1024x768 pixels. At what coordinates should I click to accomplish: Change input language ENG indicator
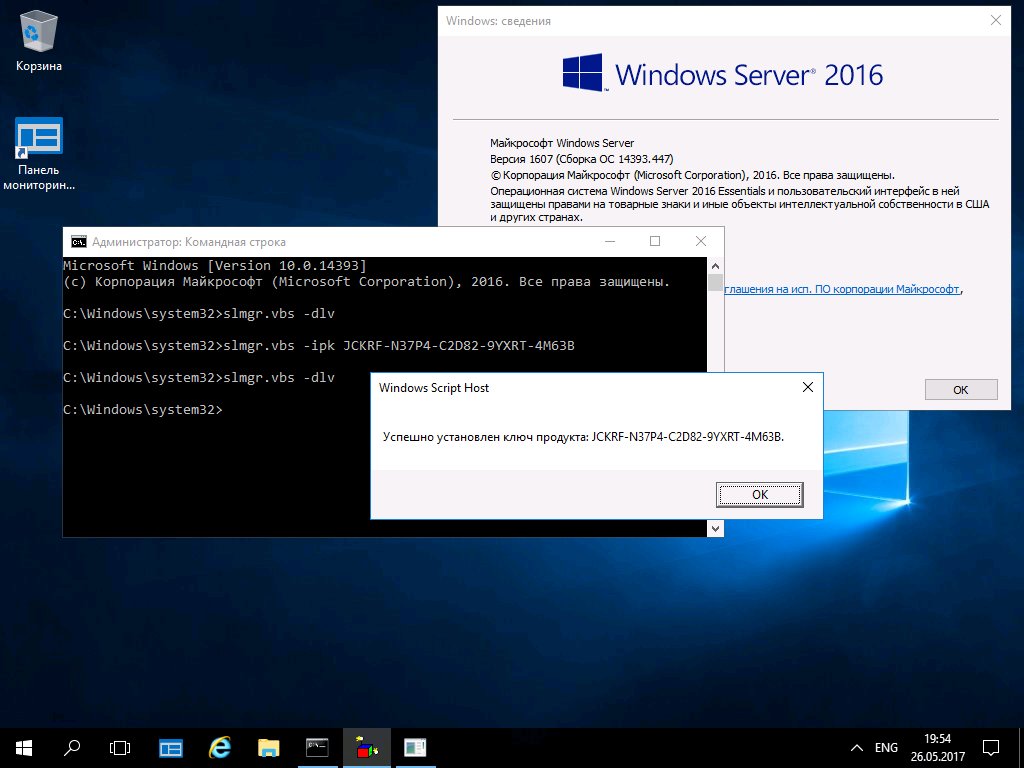(x=886, y=748)
